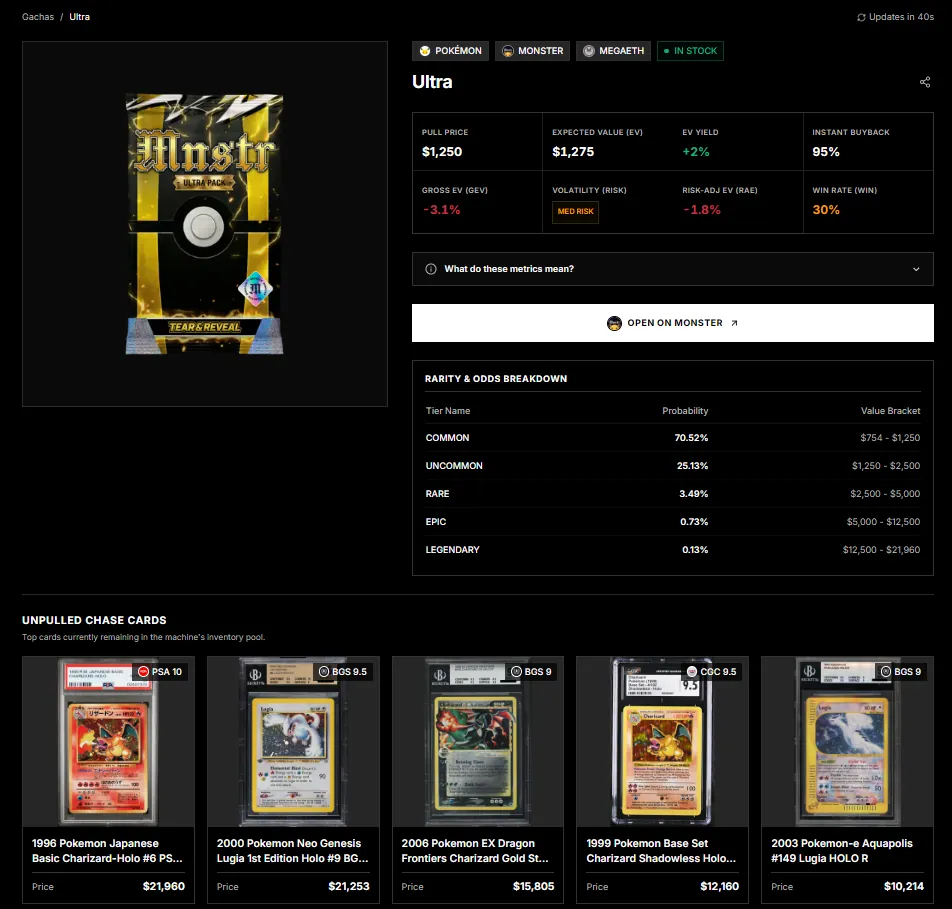The width and height of the screenshot is (952, 909).
Task: Click the Win Rate 30% value
Action: click(826, 210)
